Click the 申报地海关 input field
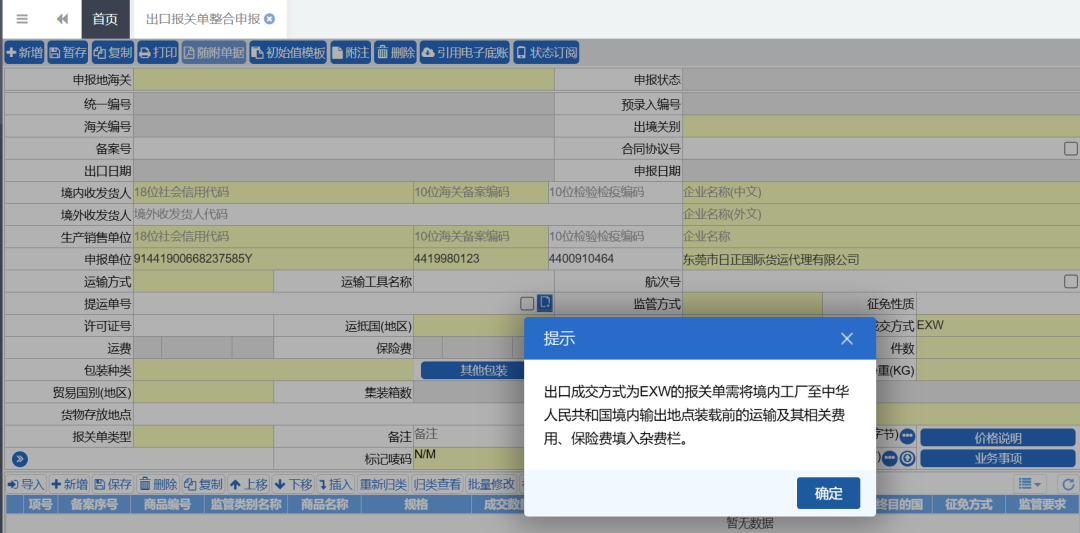This screenshot has height=533, width=1080. click(343, 80)
